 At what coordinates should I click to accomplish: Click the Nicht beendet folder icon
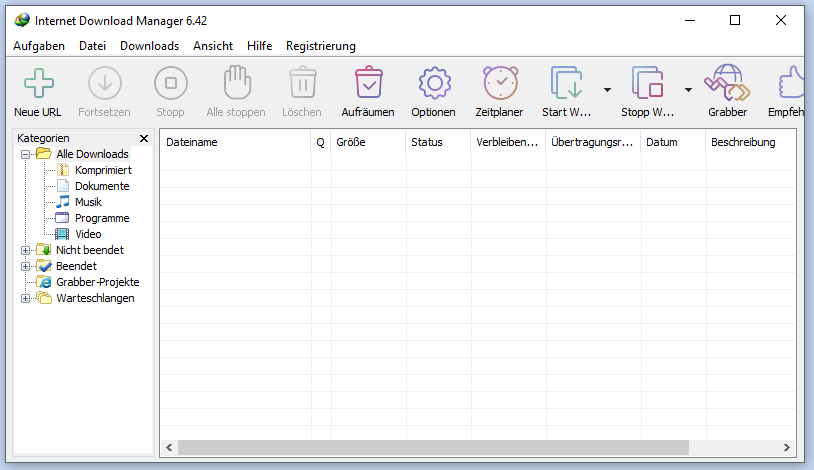click(44, 250)
